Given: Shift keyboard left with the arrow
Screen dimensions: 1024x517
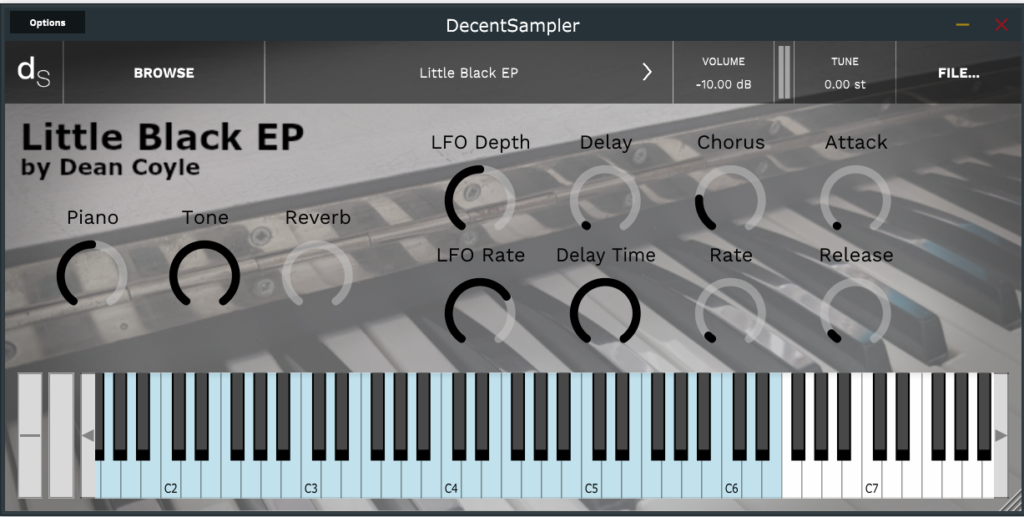Looking at the screenshot, I should pos(88,435).
